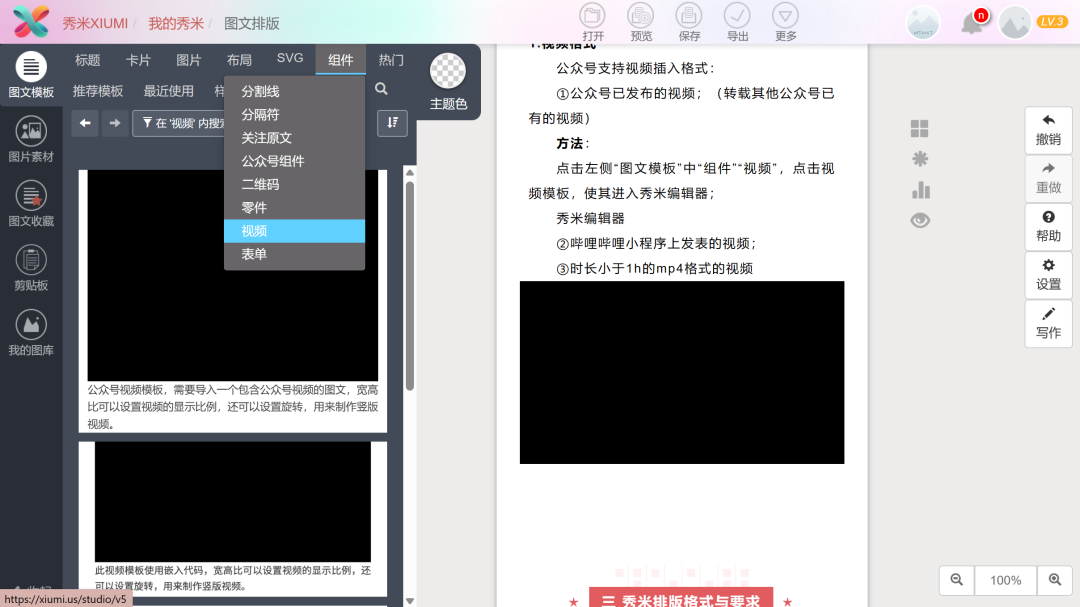Click the scrollbar up arrow in template list

point(410,173)
